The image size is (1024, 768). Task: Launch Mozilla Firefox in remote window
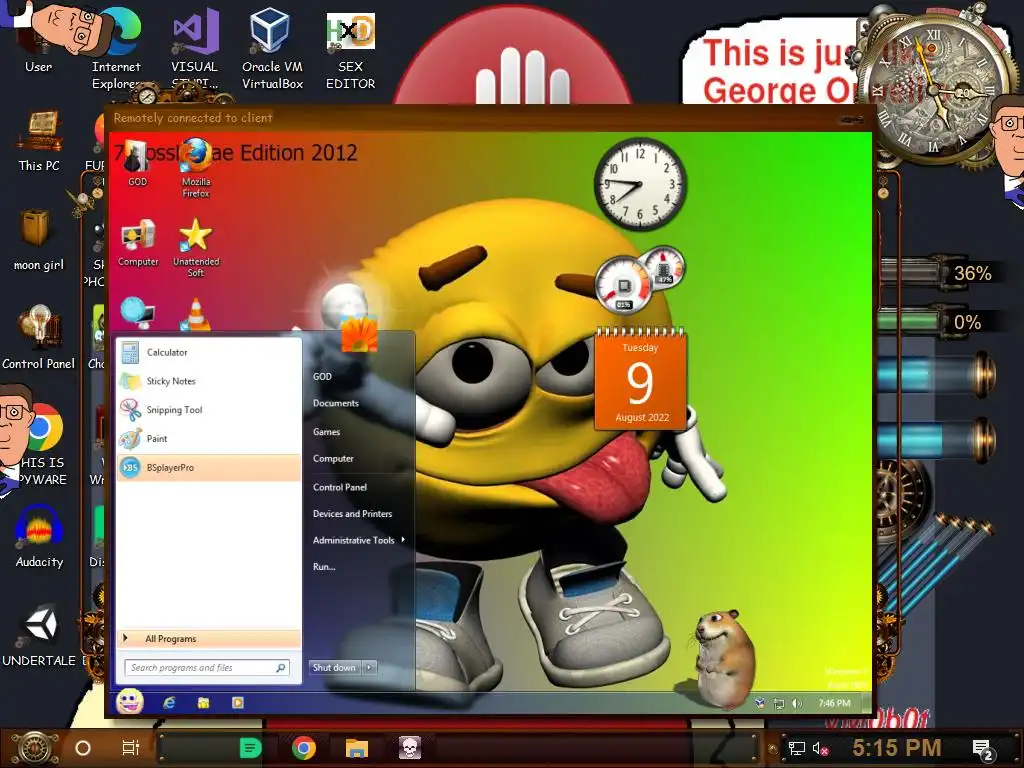tap(195, 168)
